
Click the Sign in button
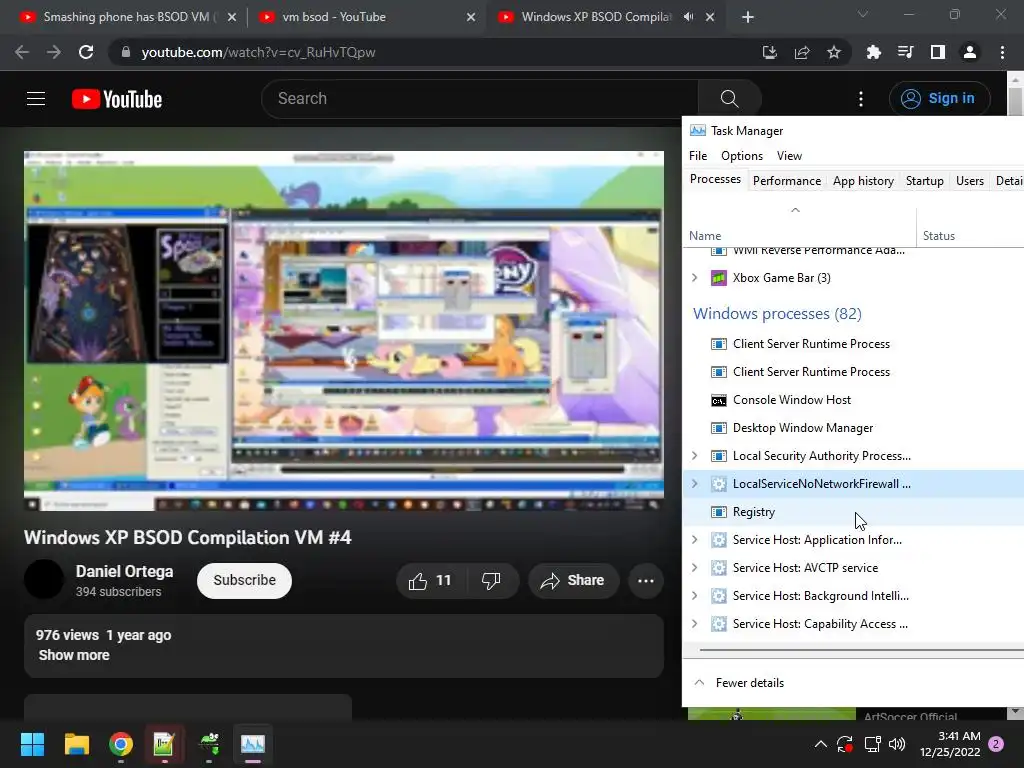[939, 99]
